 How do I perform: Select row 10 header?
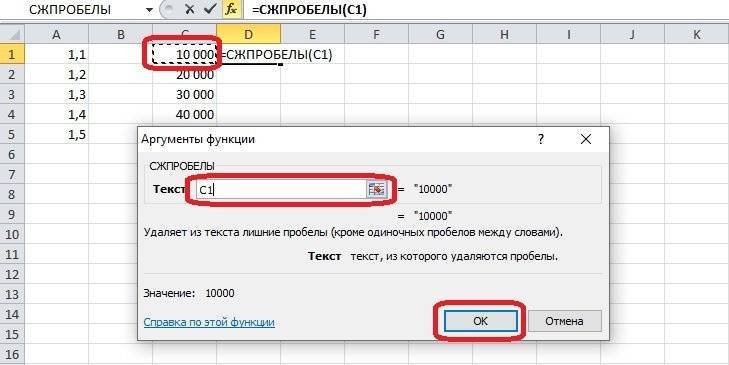click(12, 235)
